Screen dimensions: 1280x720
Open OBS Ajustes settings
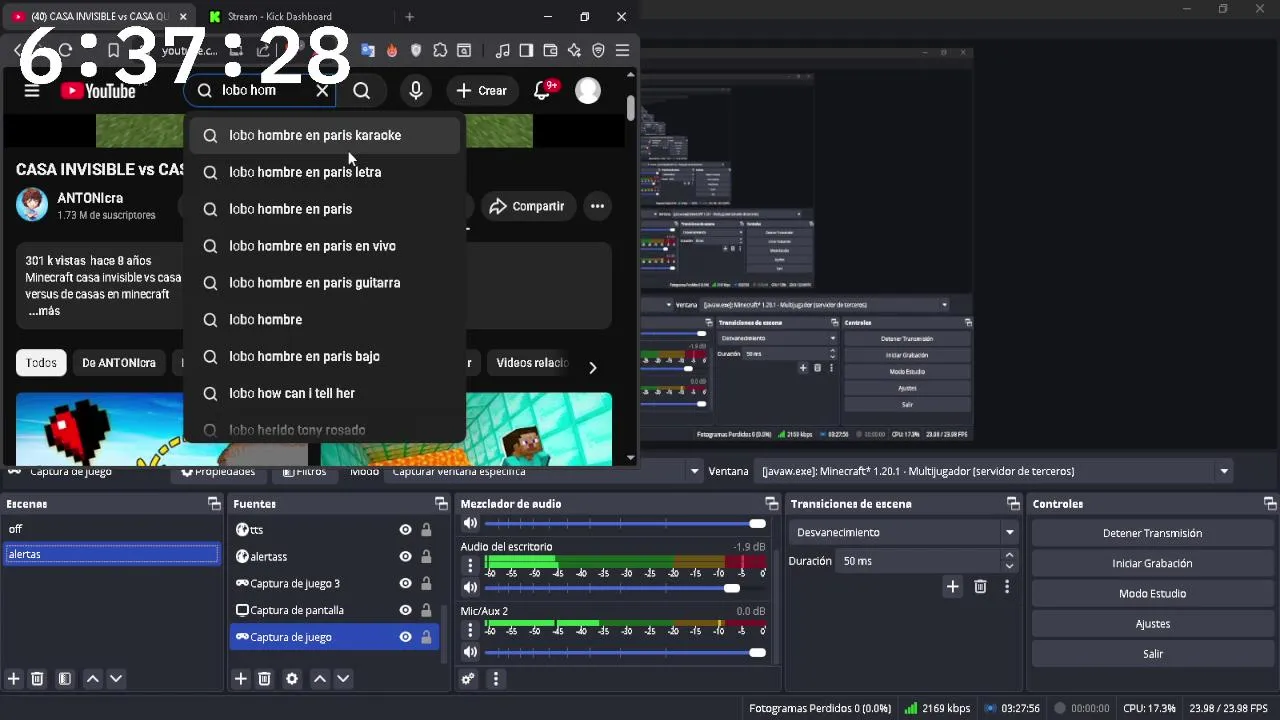(1152, 623)
